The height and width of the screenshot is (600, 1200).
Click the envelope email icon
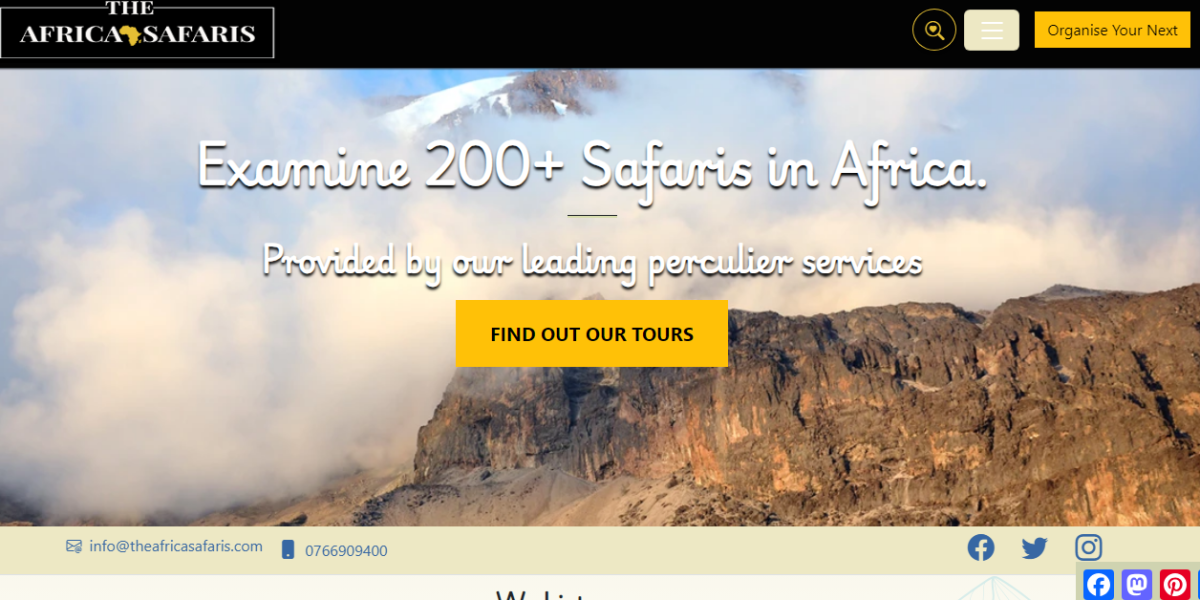74,546
